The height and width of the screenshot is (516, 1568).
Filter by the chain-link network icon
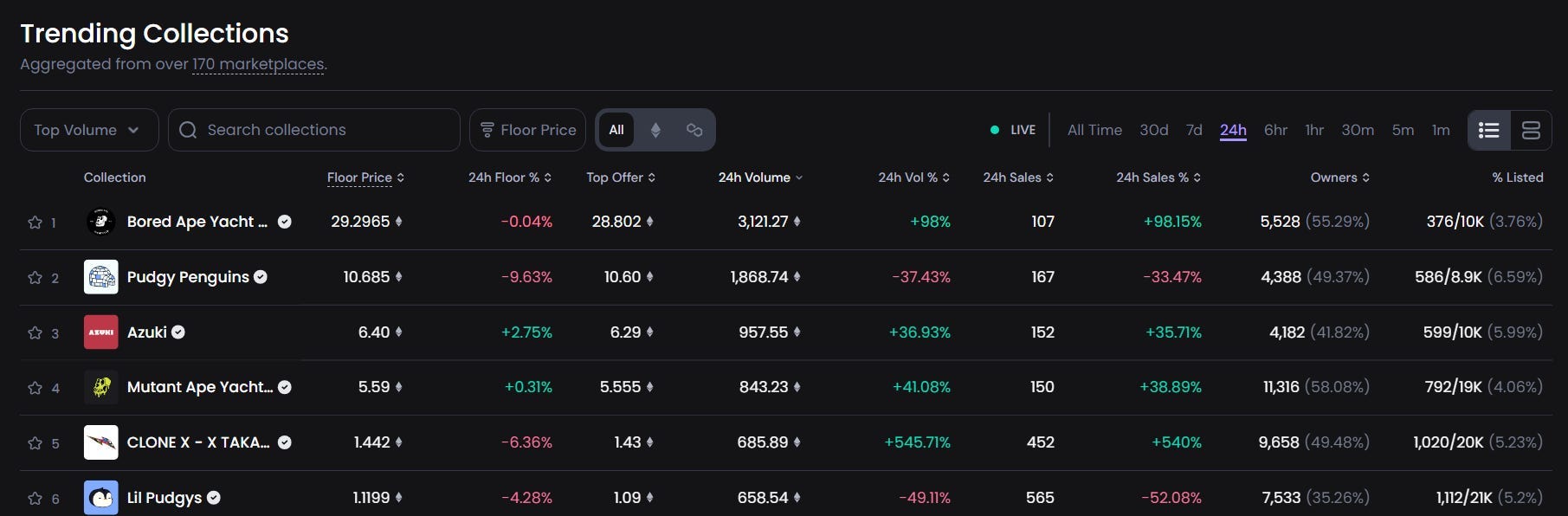(x=694, y=130)
